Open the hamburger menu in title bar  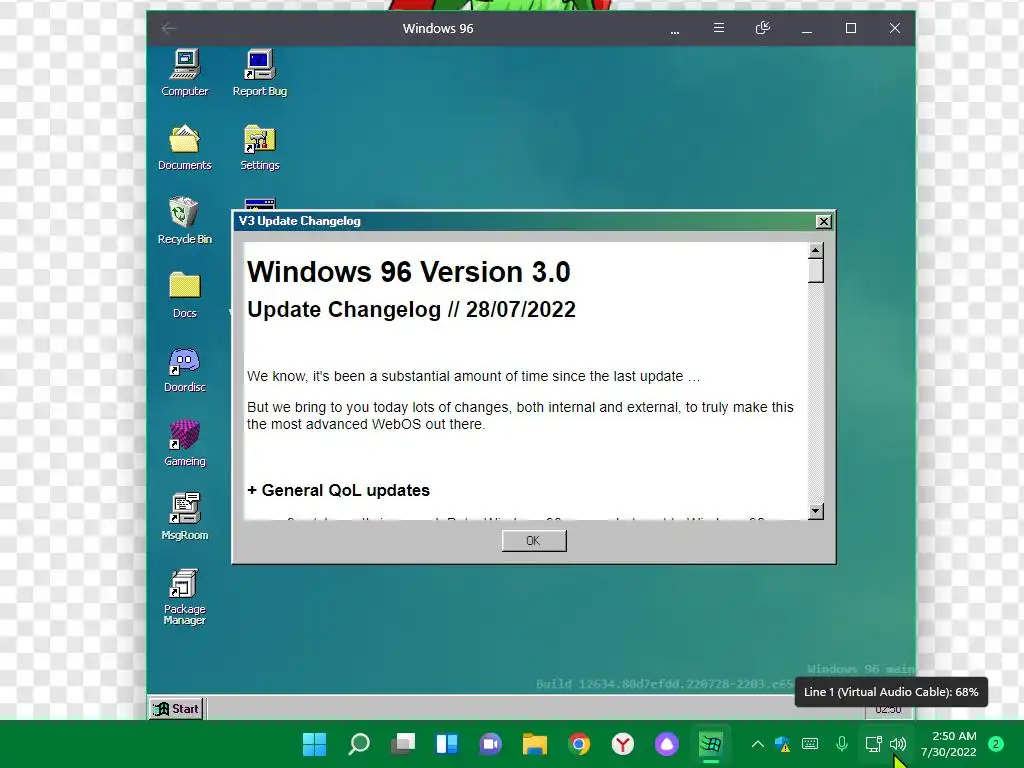(x=718, y=28)
